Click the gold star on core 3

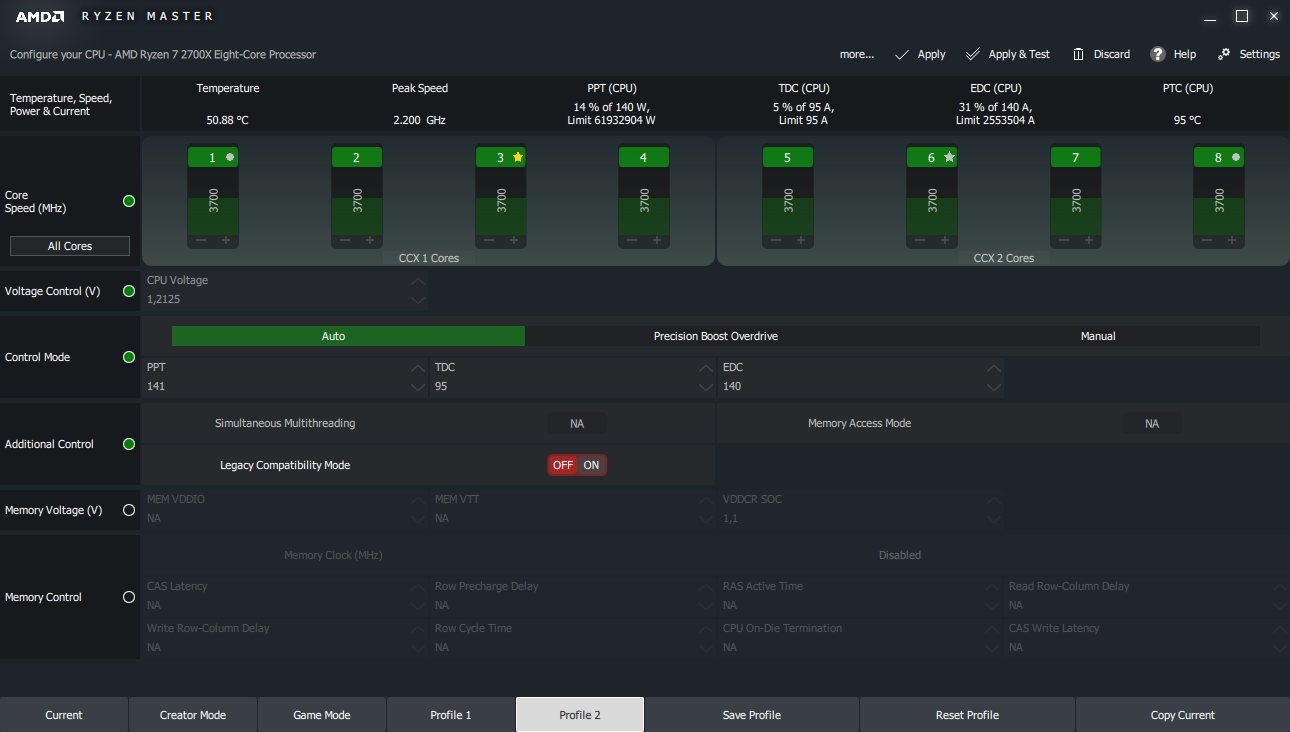518,157
